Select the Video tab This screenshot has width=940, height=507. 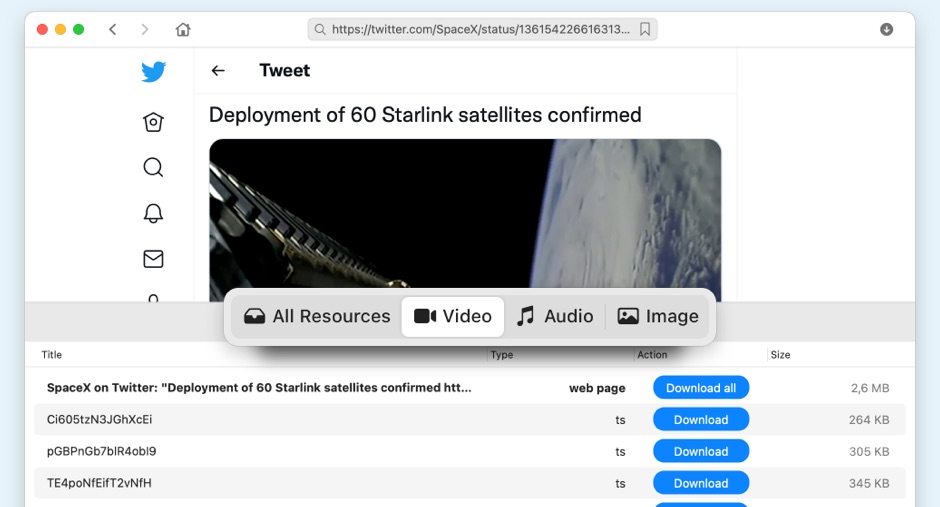click(453, 316)
